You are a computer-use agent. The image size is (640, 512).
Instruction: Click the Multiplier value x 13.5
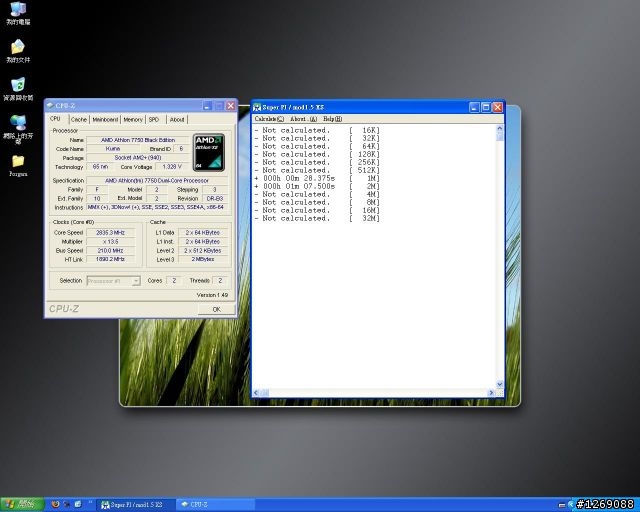pyautogui.click(x=111, y=242)
